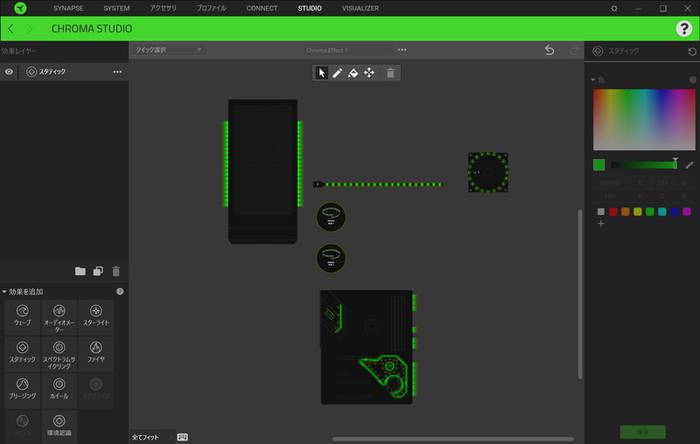Collapse the 効果を追加 section

4,292
